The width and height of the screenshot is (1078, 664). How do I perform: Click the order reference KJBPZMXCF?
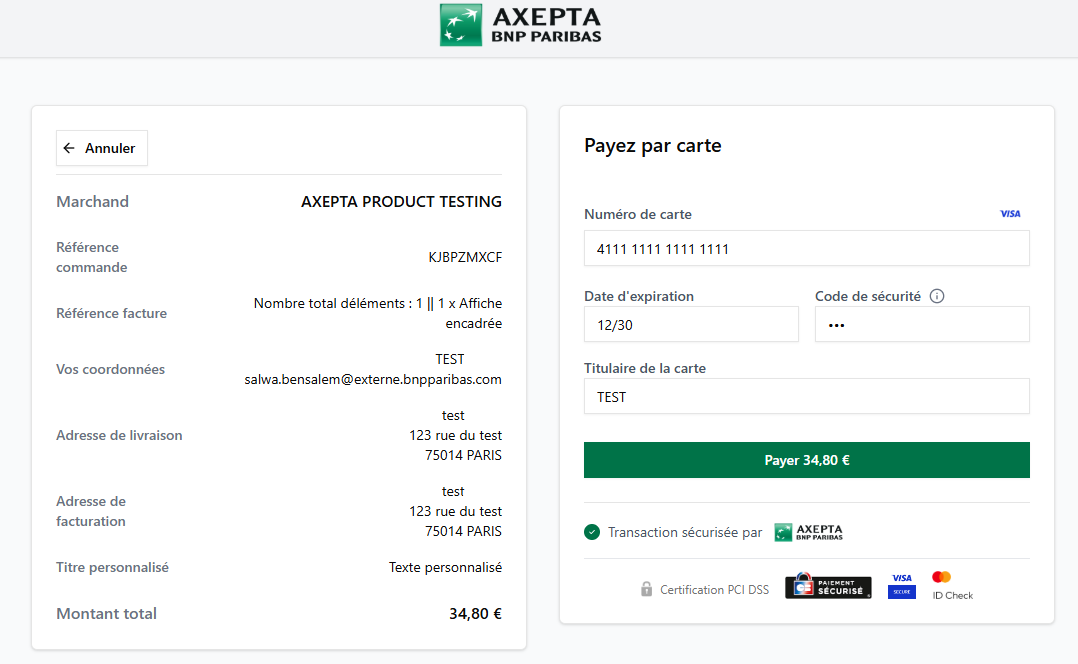click(465, 257)
